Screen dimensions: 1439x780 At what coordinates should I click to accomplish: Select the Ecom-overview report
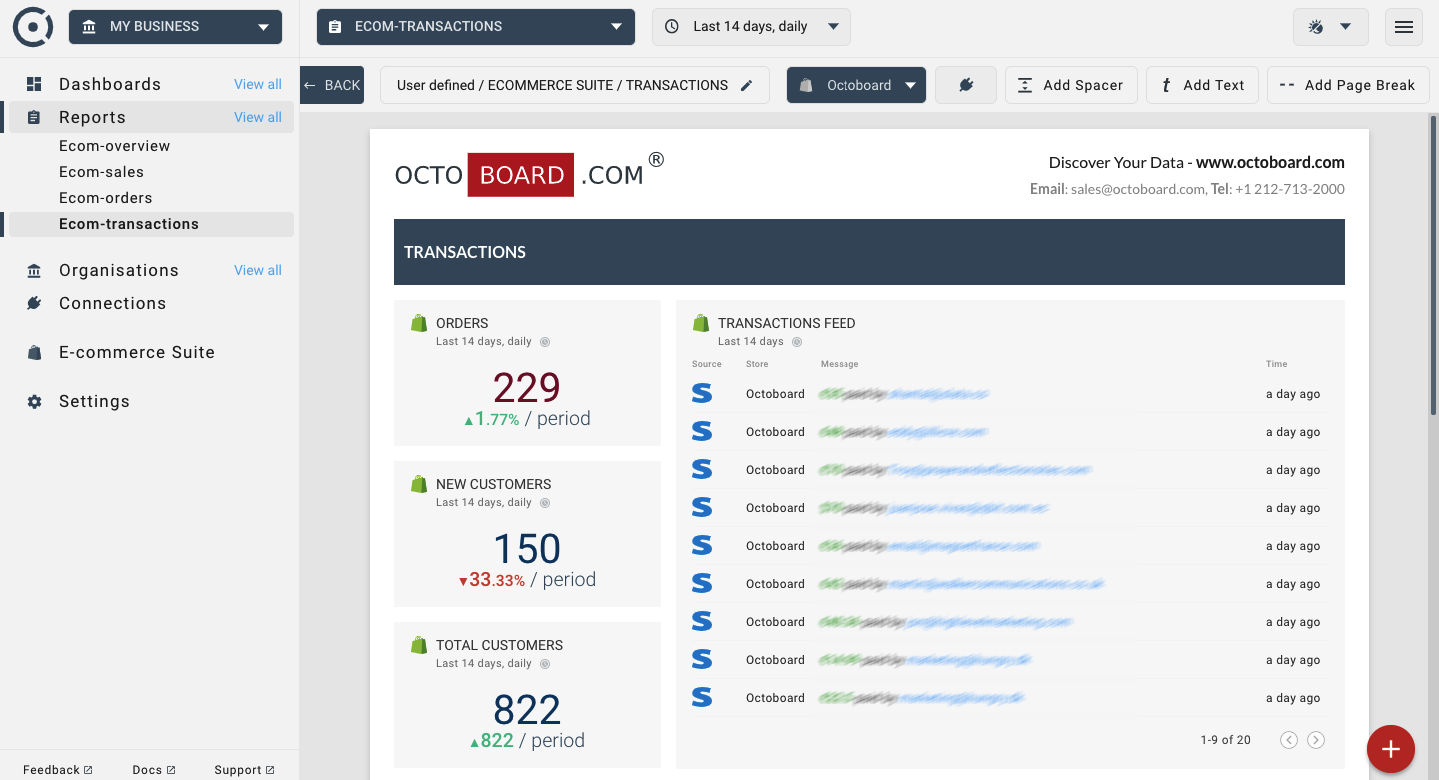pyautogui.click(x=114, y=146)
